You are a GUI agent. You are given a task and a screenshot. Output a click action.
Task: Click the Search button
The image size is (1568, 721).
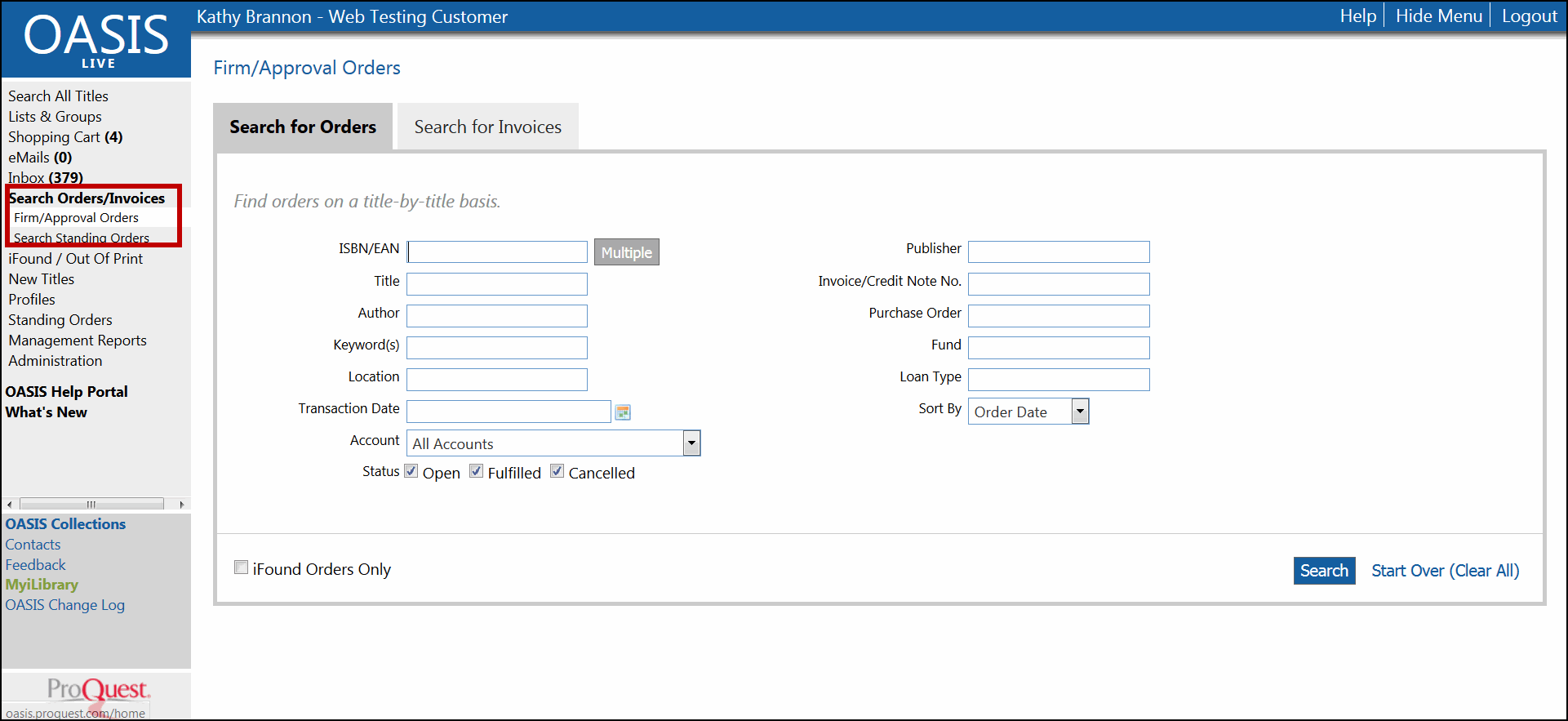point(1324,571)
